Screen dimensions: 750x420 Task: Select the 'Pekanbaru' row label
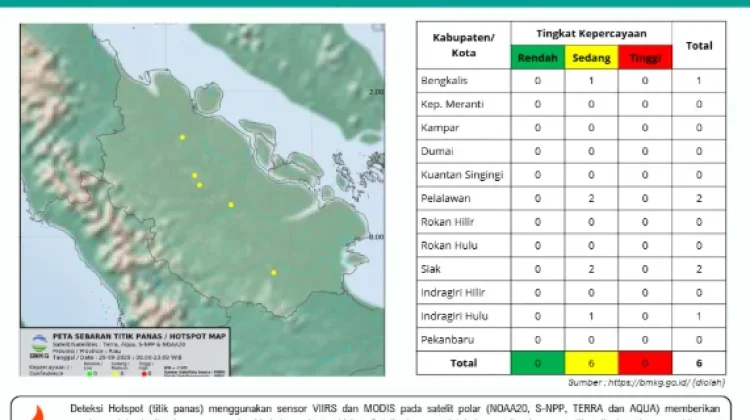point(447,340)
